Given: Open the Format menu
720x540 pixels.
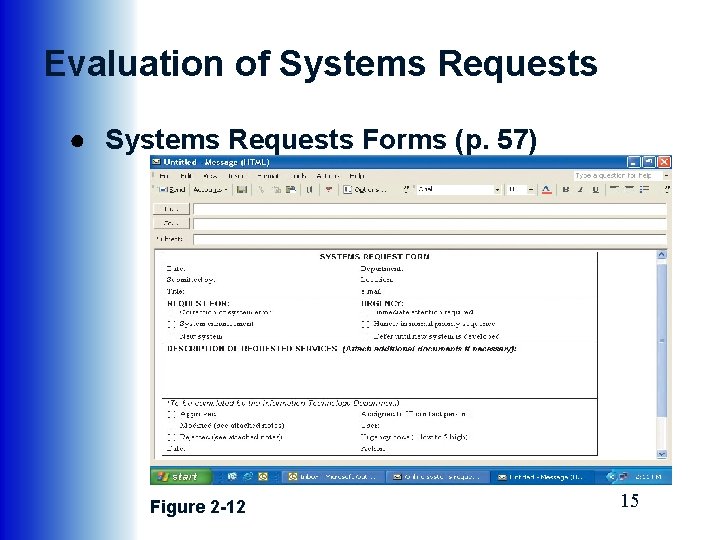Looking at the screenshot, I should click(268, 176).
